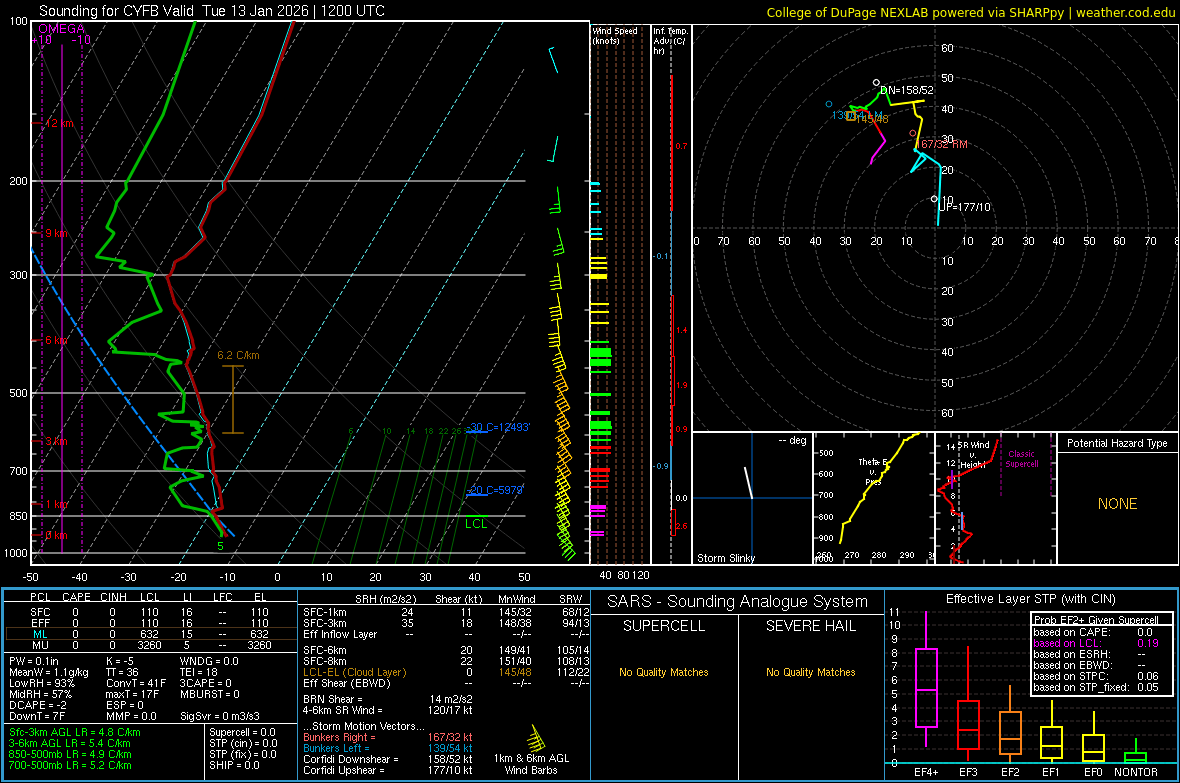Click the 6.2 C/km lapse rate annotation
The image size is (1180, 783).
(238, 355)
